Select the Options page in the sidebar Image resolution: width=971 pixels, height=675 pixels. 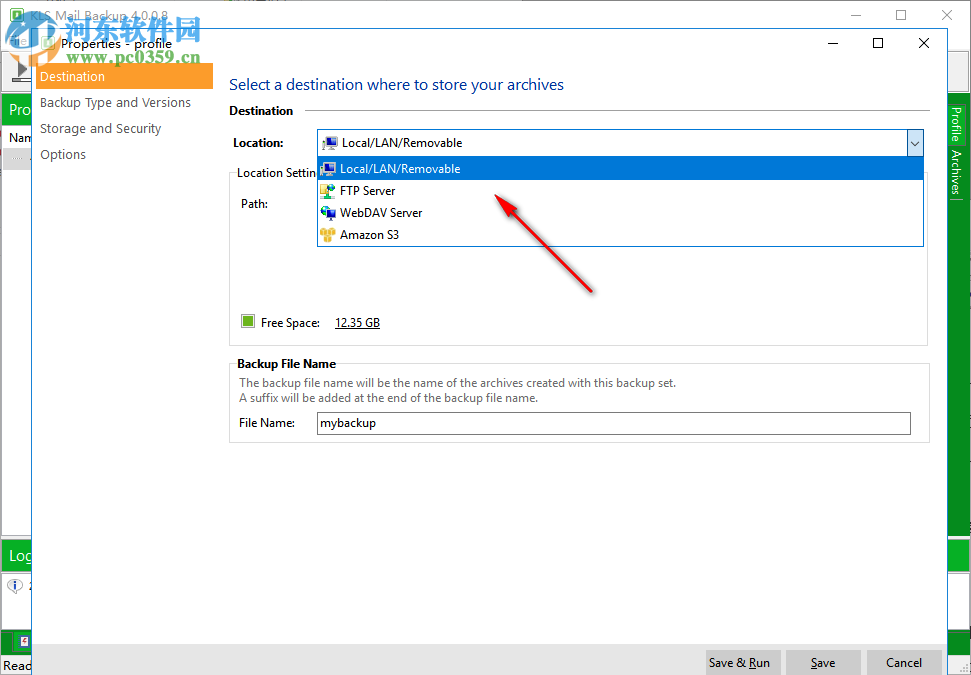click(62, 154)
